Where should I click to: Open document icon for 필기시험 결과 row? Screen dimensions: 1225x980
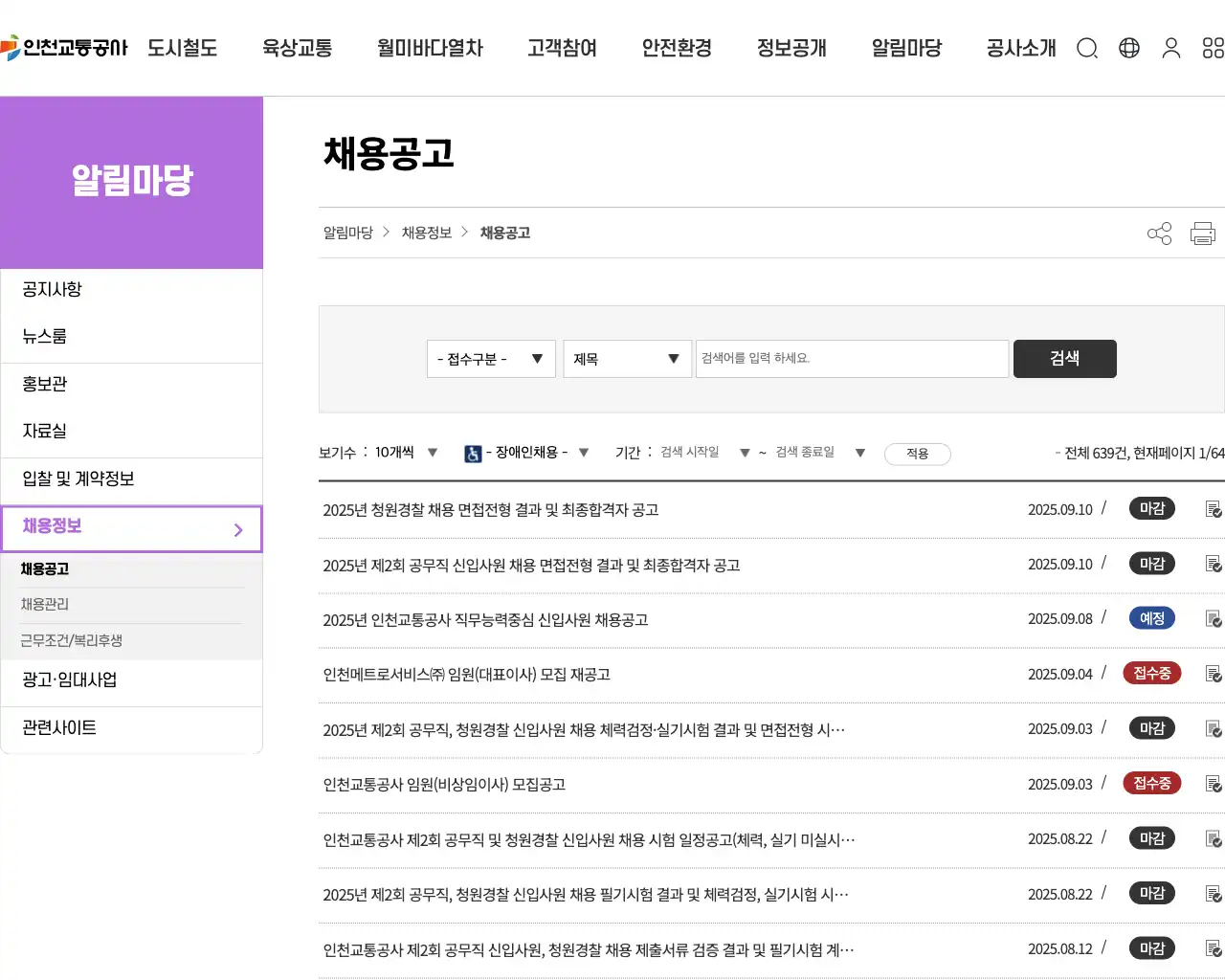click(x=1214, y=894)
